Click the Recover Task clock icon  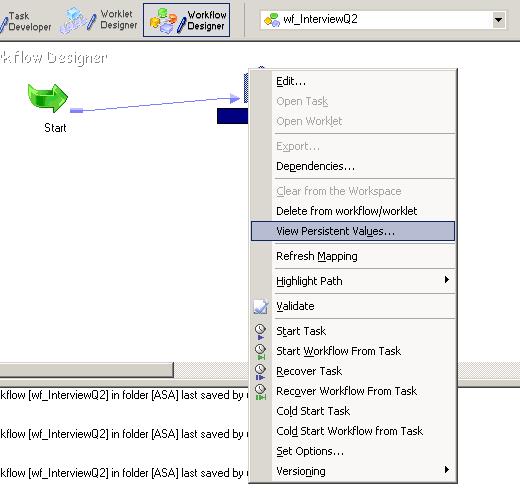pos(260,372)
